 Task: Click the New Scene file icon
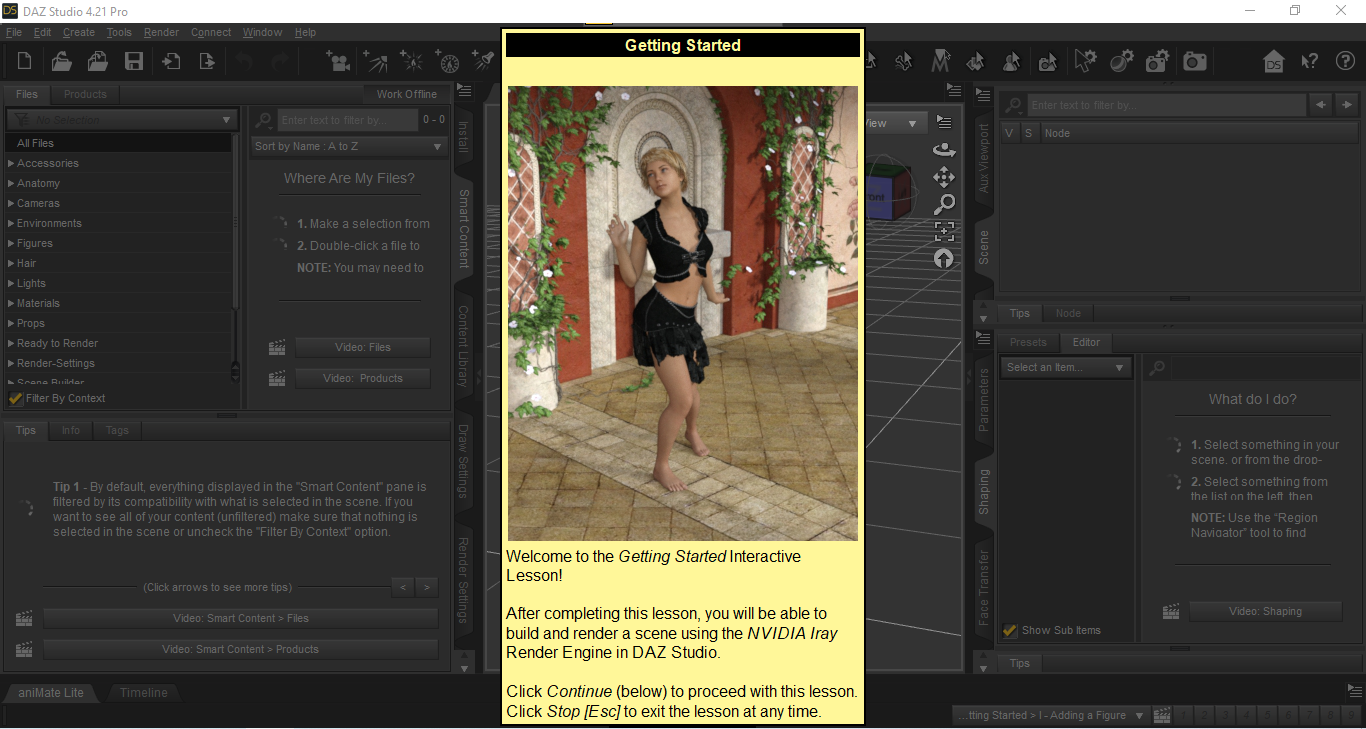pos(25,61)
